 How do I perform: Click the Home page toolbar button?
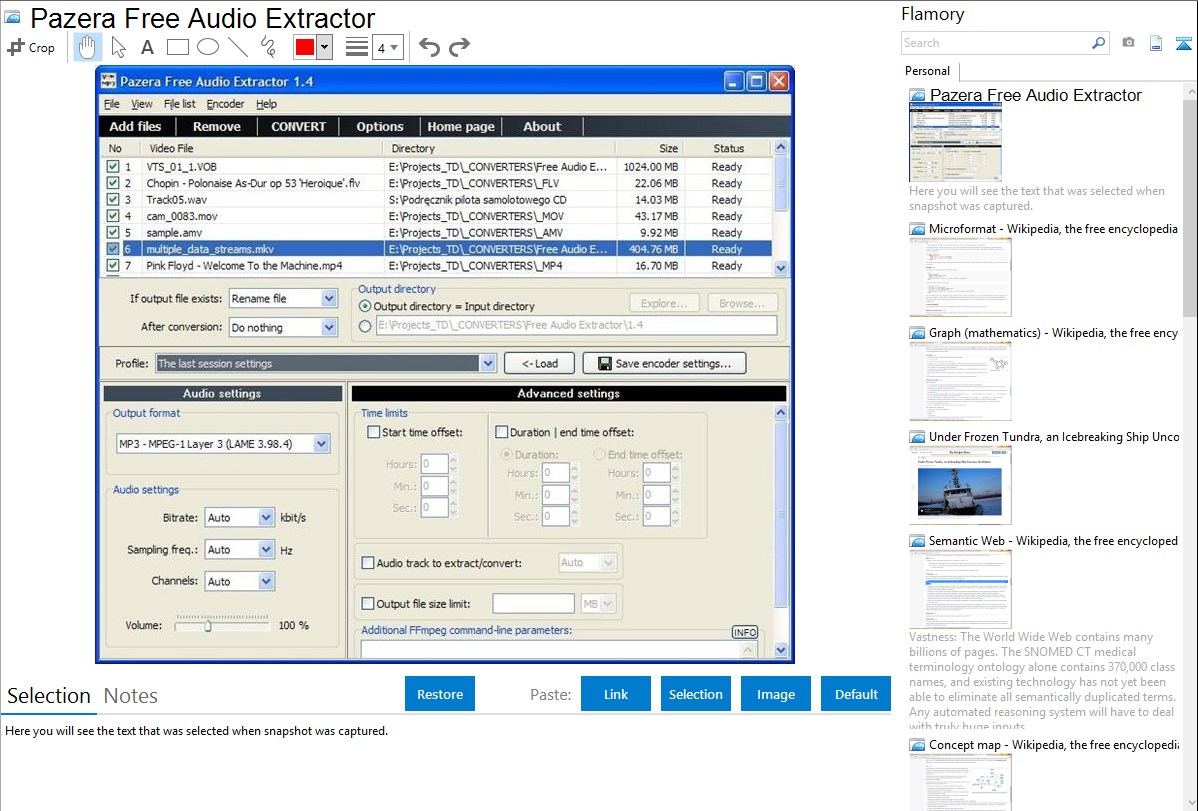(461, 127)
